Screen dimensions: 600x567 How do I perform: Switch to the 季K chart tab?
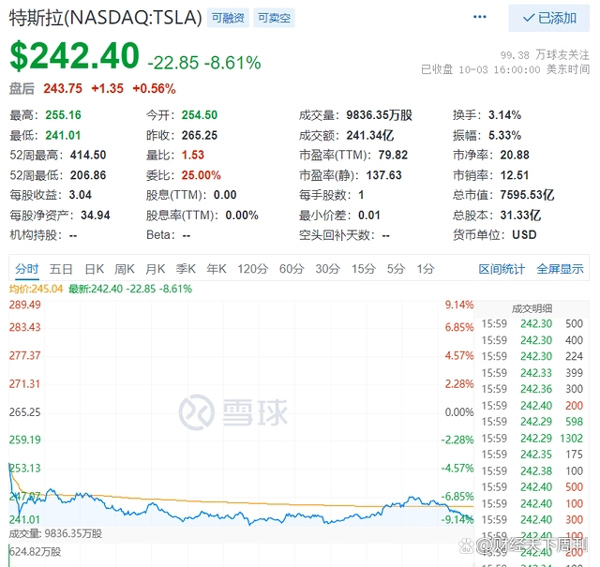(x=186, y=269)
